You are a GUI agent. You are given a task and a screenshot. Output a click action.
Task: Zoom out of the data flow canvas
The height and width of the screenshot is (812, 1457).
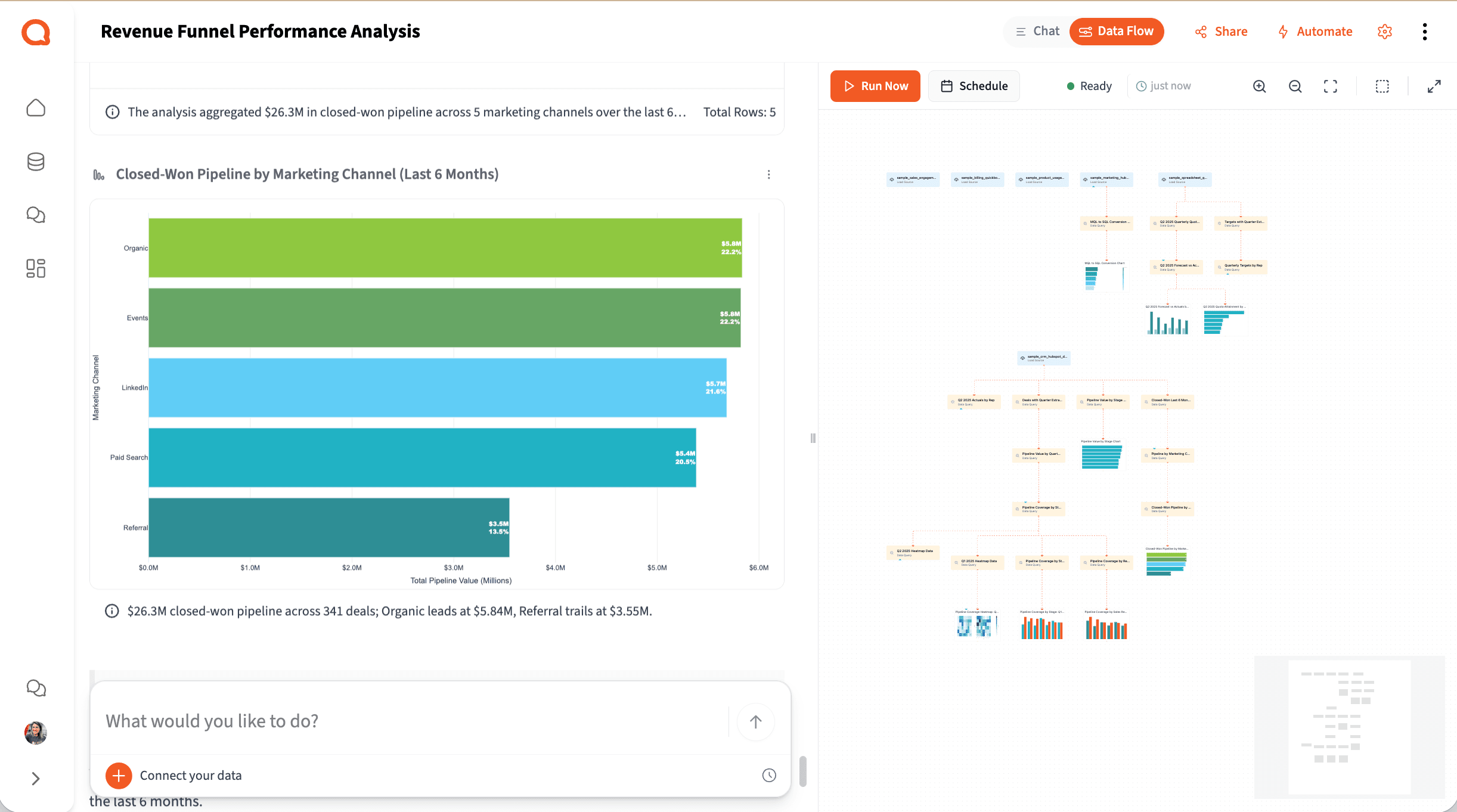1295,86
